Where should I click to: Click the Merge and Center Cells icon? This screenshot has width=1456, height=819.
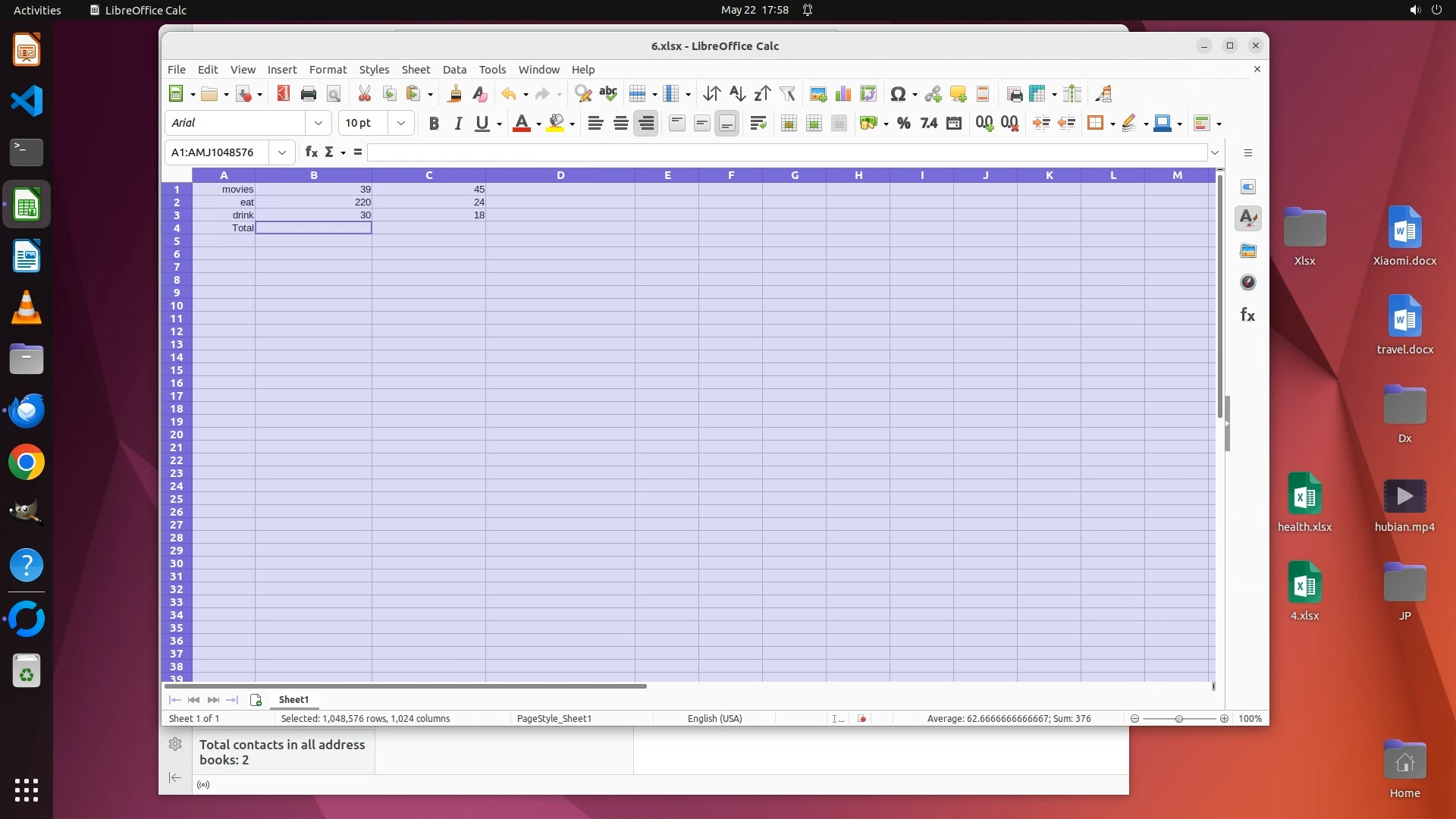click(x=789, y=124)
